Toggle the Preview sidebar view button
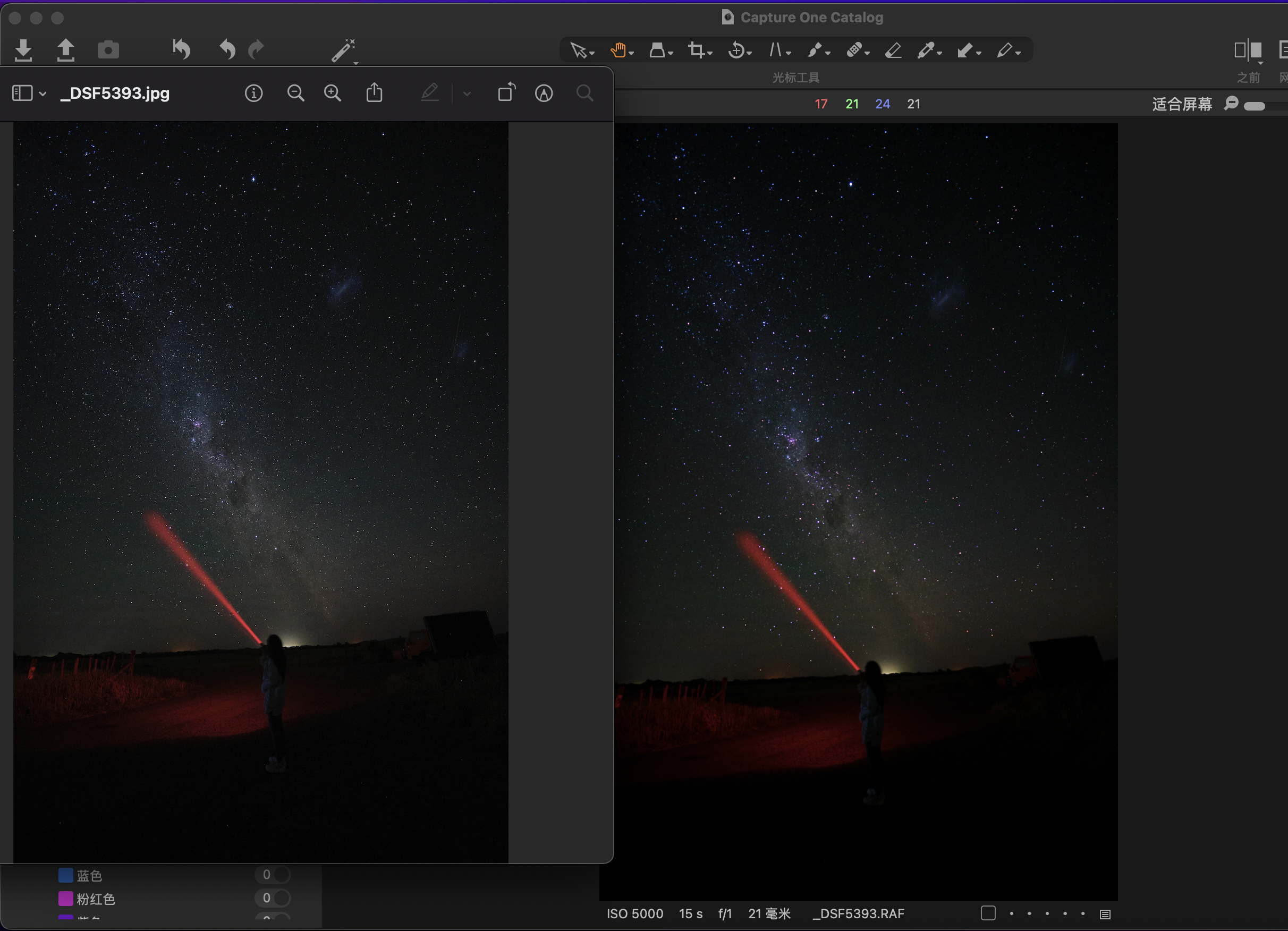The image size is (1288, 931). [x=22, y=93]
